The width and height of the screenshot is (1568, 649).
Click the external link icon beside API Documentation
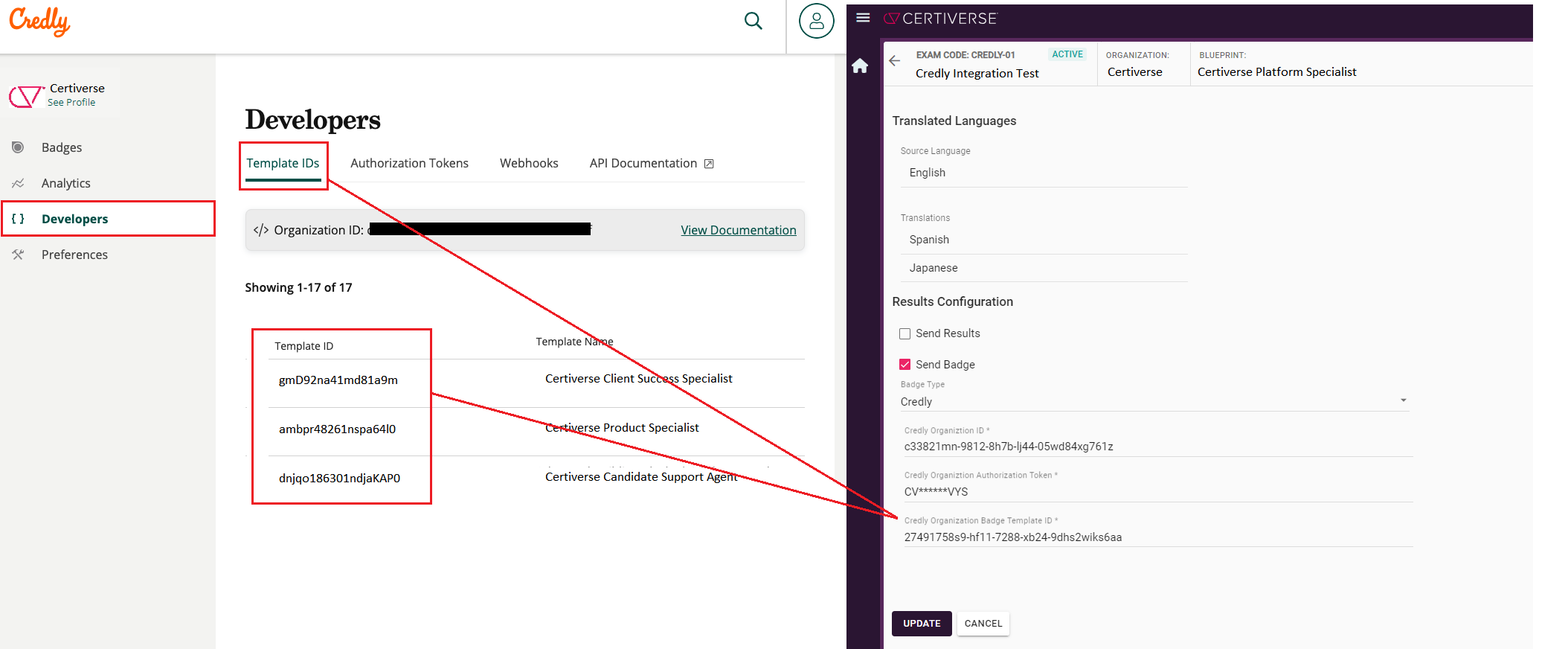[x=709, y=164]
